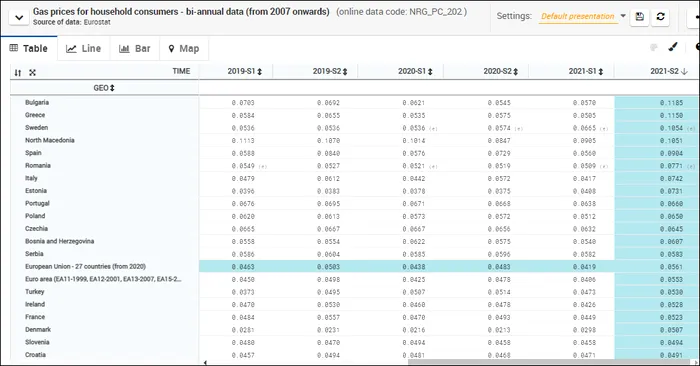Open the table formatting paintbrush tool
The height and width of the screenshot is (366, 700).
(x=673, y=47)
